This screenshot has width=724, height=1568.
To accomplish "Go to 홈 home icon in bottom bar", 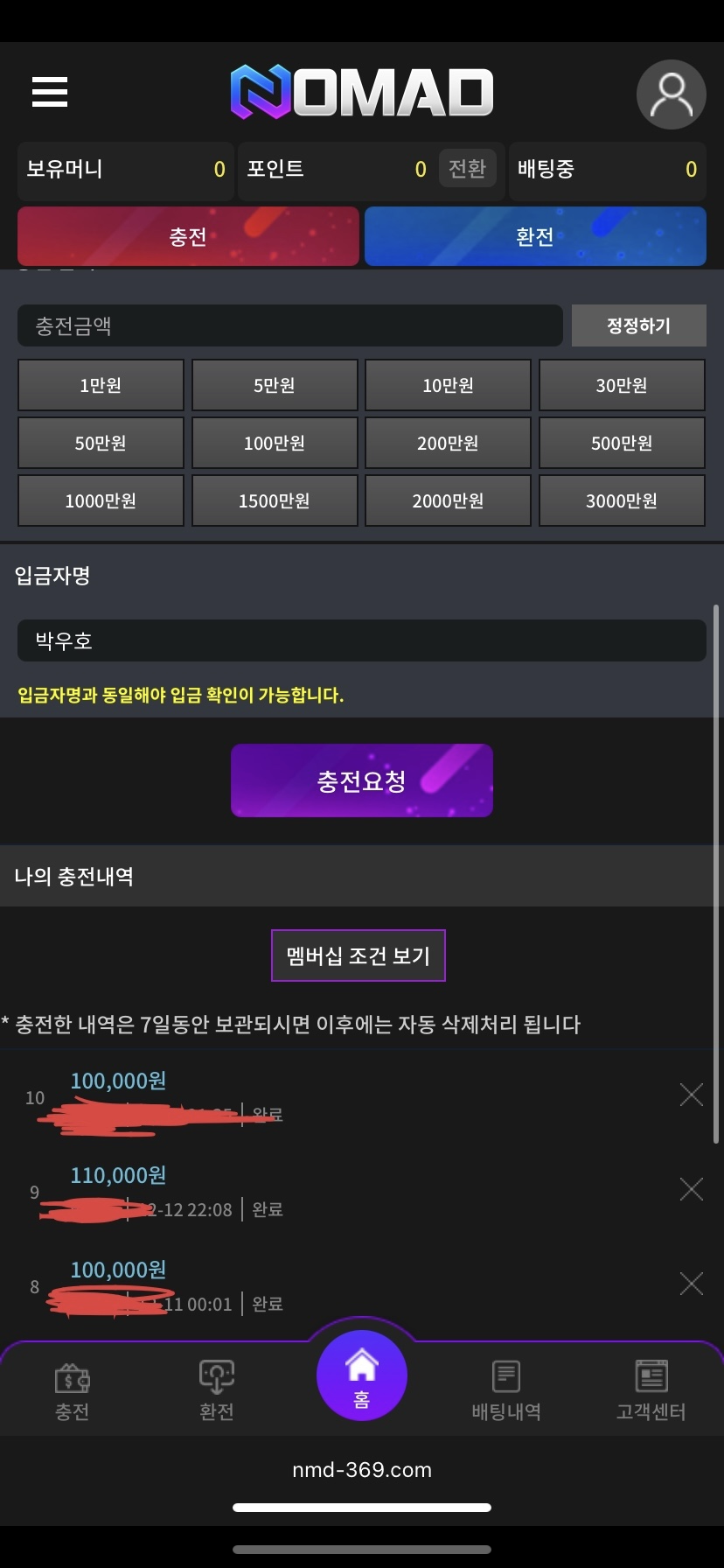I will tap(362, 1375).
